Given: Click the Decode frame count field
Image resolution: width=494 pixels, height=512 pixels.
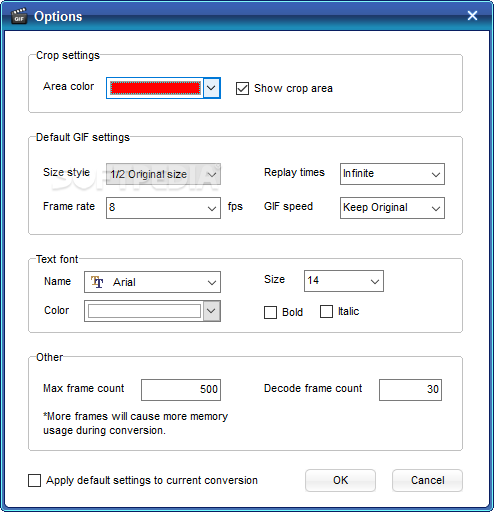Looking at the screenshot, I should coord(410,390).
